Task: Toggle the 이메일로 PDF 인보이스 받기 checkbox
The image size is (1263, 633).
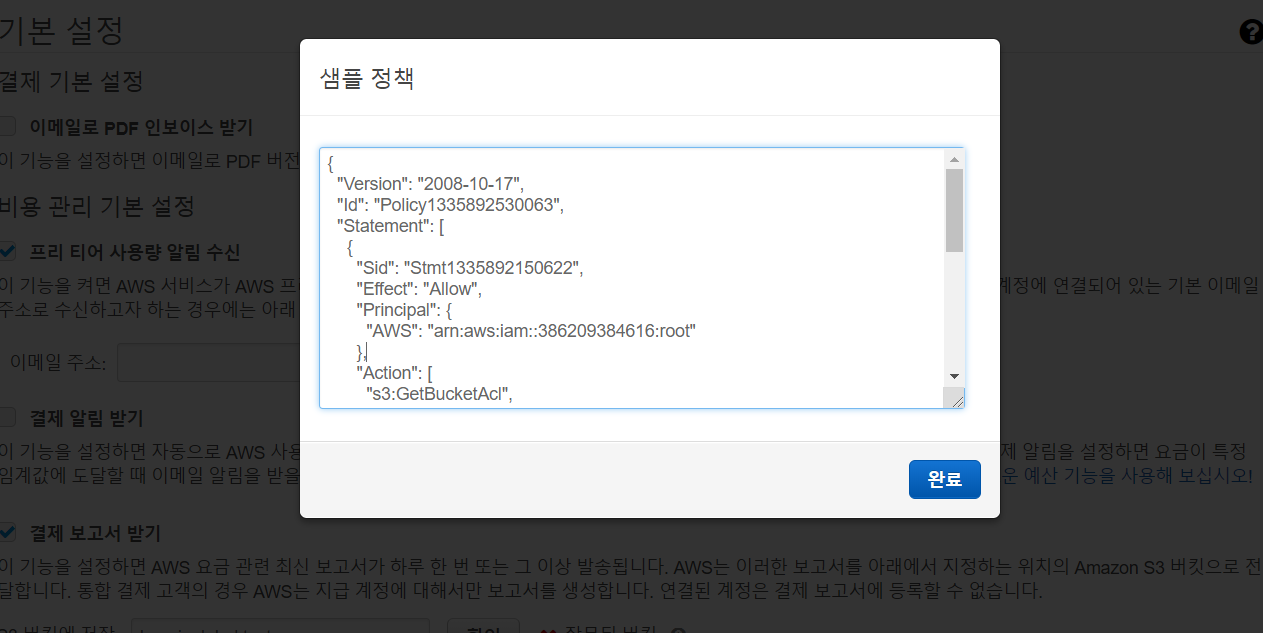Action: (8, 127)
